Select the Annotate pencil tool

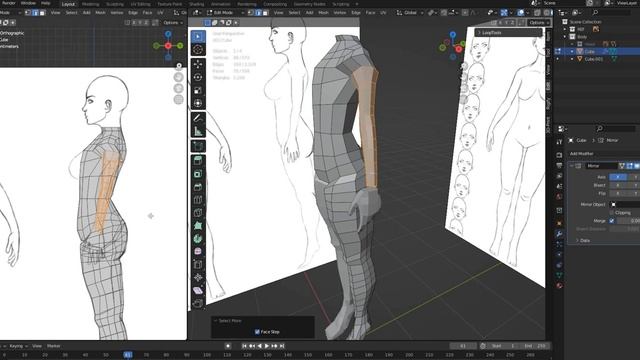click(198, 118)
